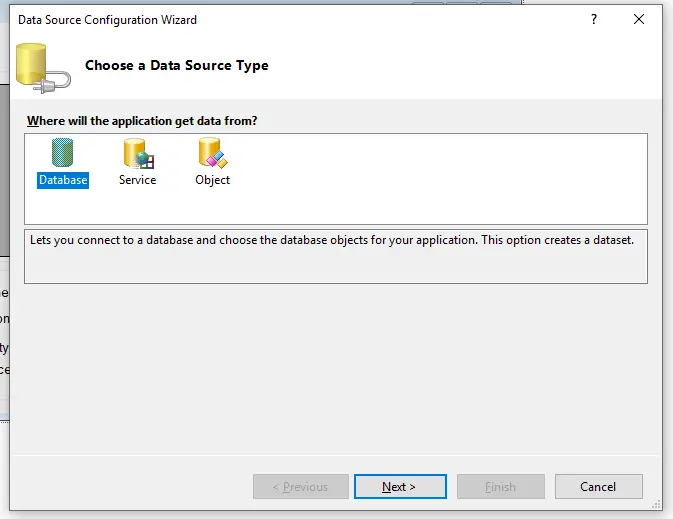Viewport: 673px width, 519px height.
Task: Cancel the Data Source Configuration Wizard
Action: pyautogui.click(x=598, y=486)
